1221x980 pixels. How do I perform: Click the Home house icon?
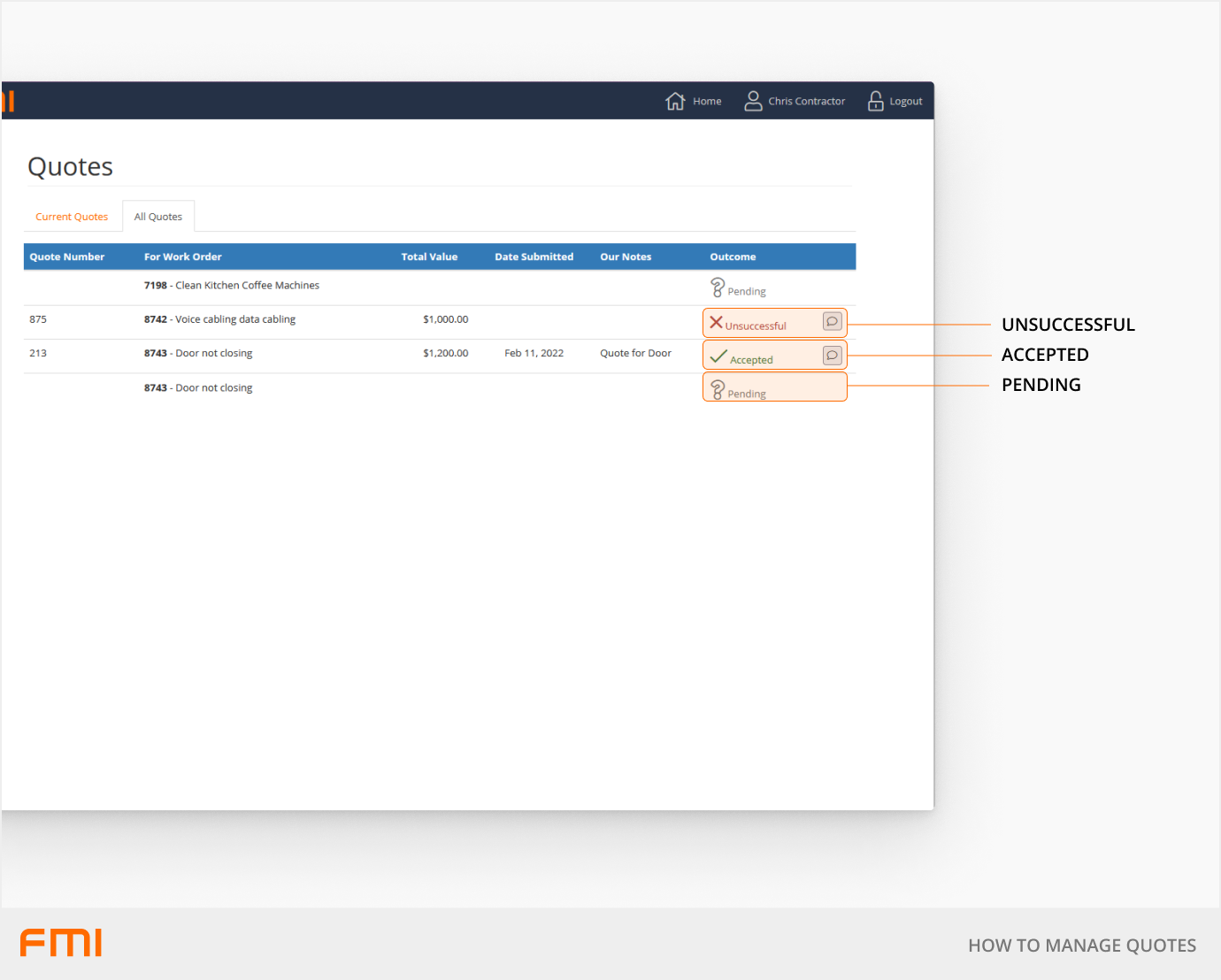point(675,102)
